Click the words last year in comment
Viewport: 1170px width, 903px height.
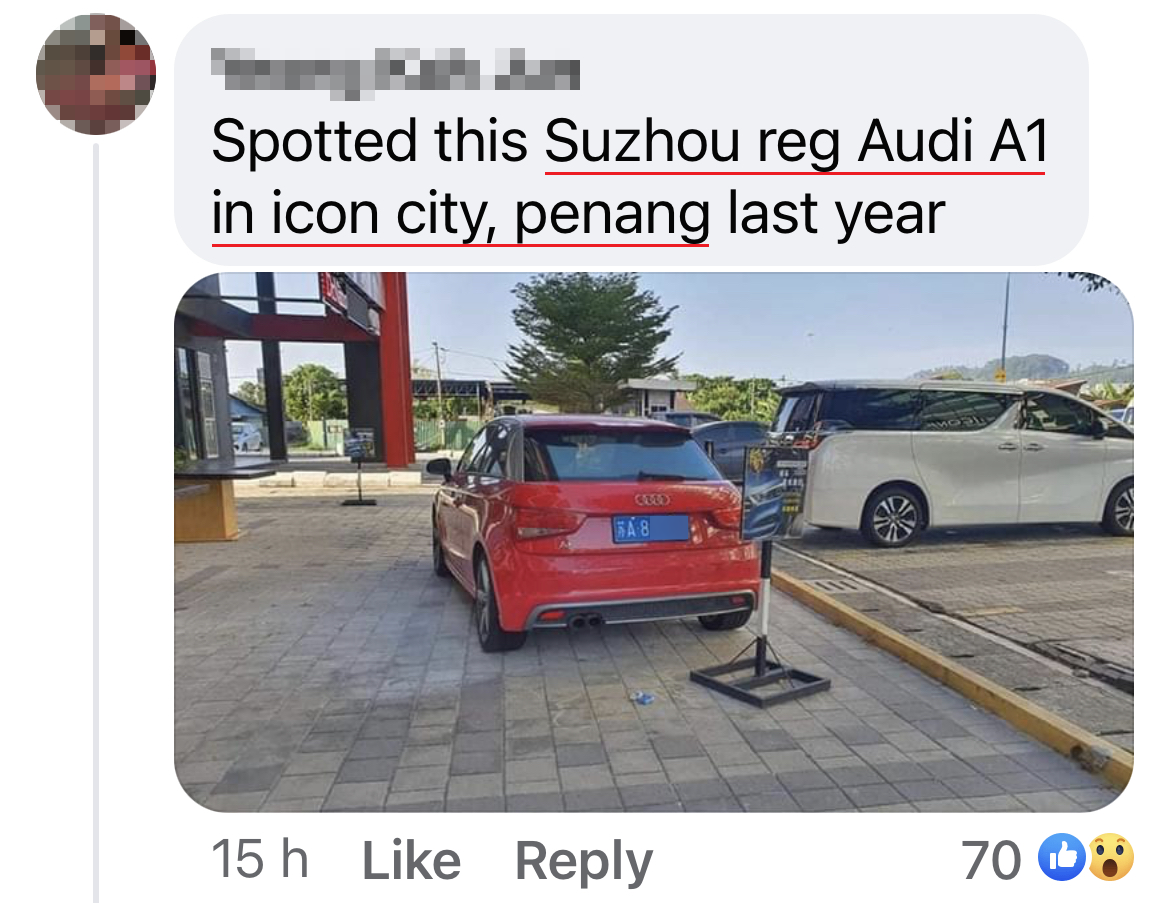[x=836, y=214]
